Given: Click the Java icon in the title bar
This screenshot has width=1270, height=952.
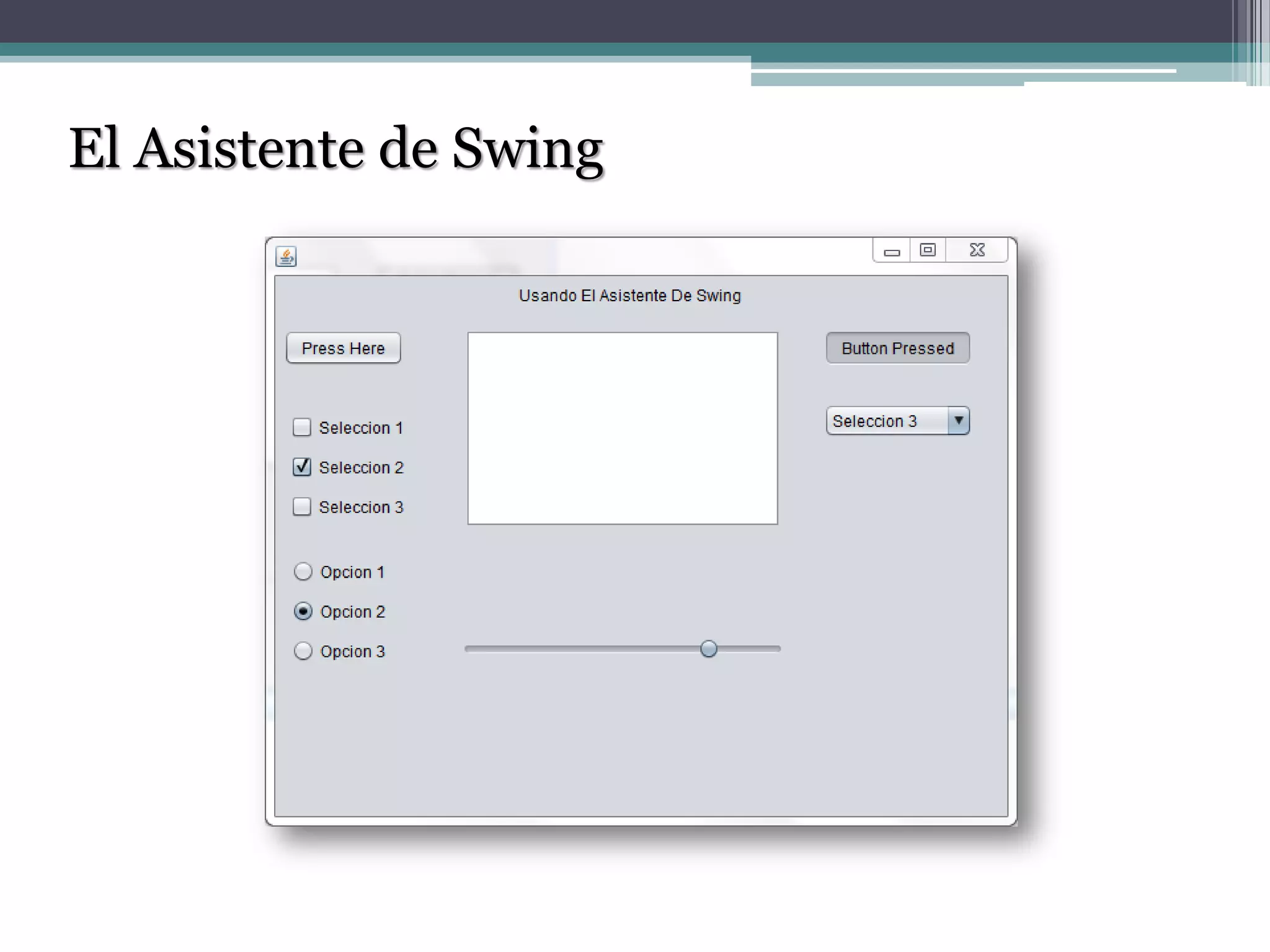Looking at the screenshot, I should [x=286, y=256].
